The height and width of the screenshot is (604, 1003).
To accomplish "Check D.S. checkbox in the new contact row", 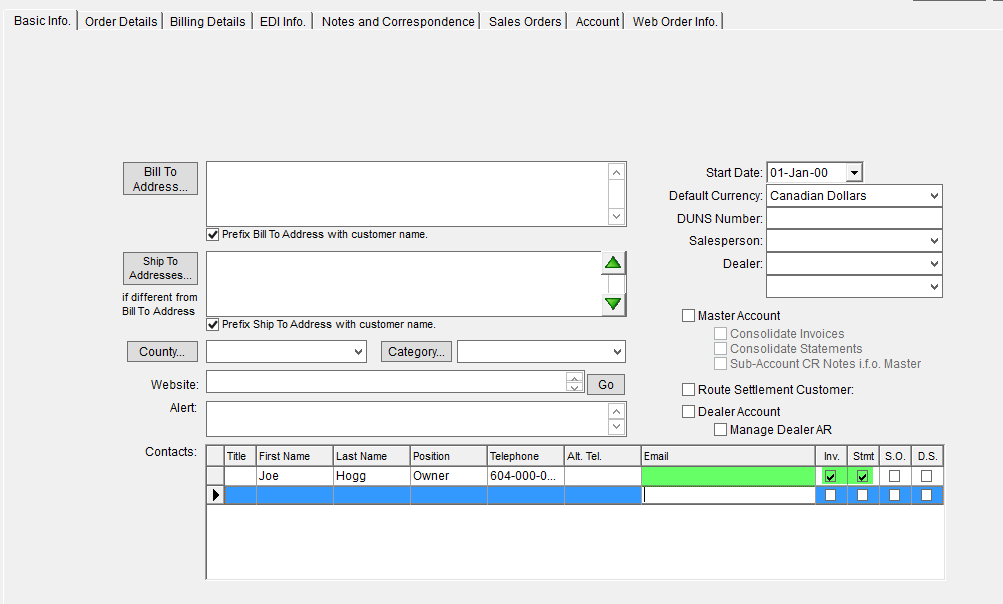I will [926, 495].
